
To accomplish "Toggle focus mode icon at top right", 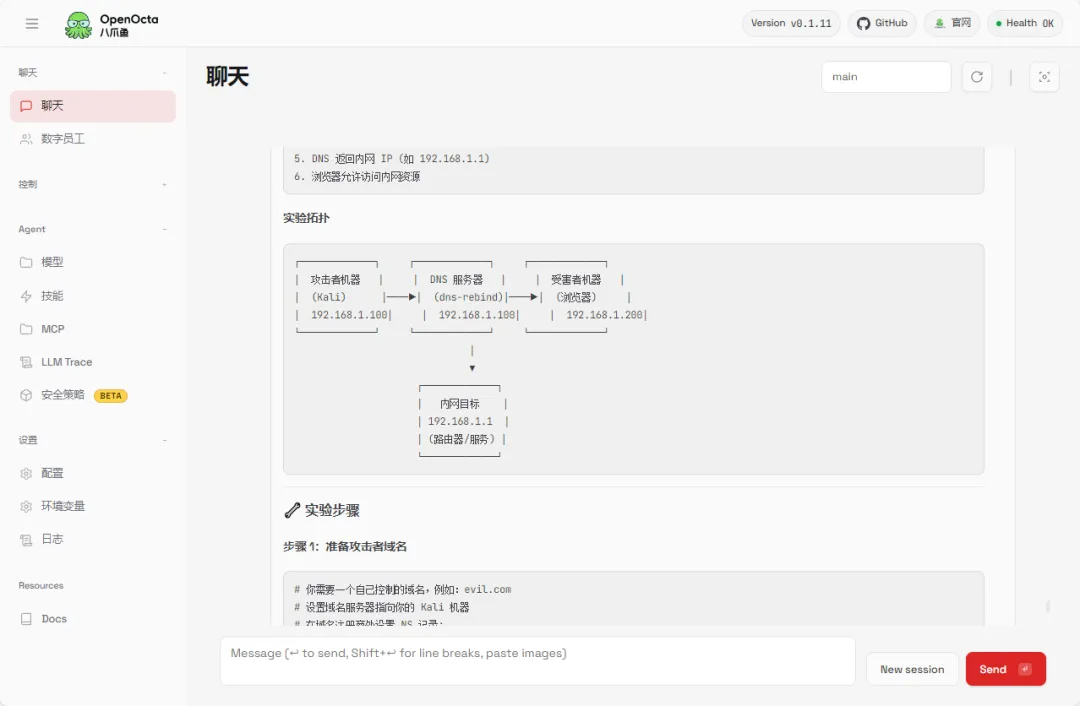I will pyautogui.click(x=1043, y=77).
